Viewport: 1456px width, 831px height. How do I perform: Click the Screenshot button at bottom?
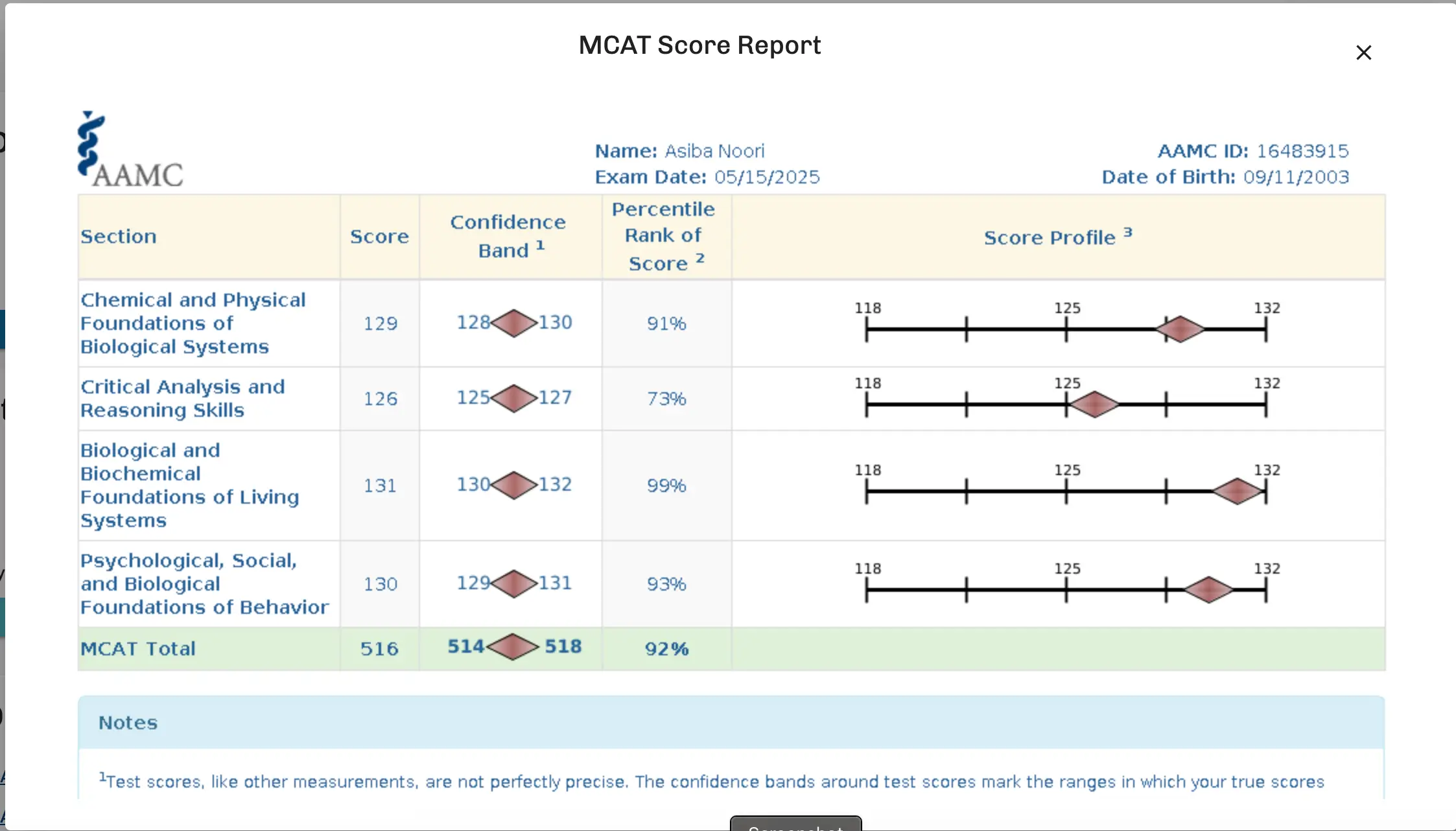point(795,825)
